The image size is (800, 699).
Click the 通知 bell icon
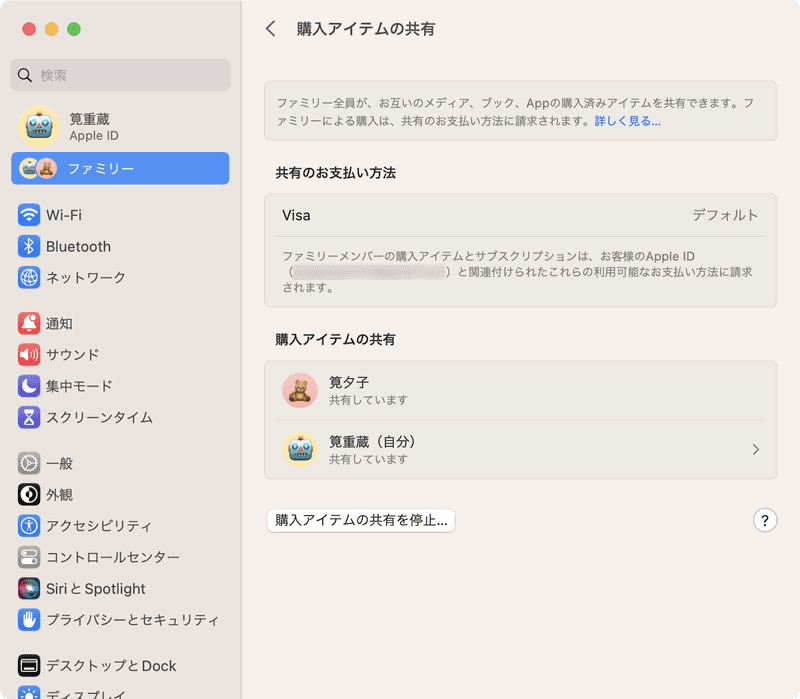pyautogui.click(x=29, y=323)
